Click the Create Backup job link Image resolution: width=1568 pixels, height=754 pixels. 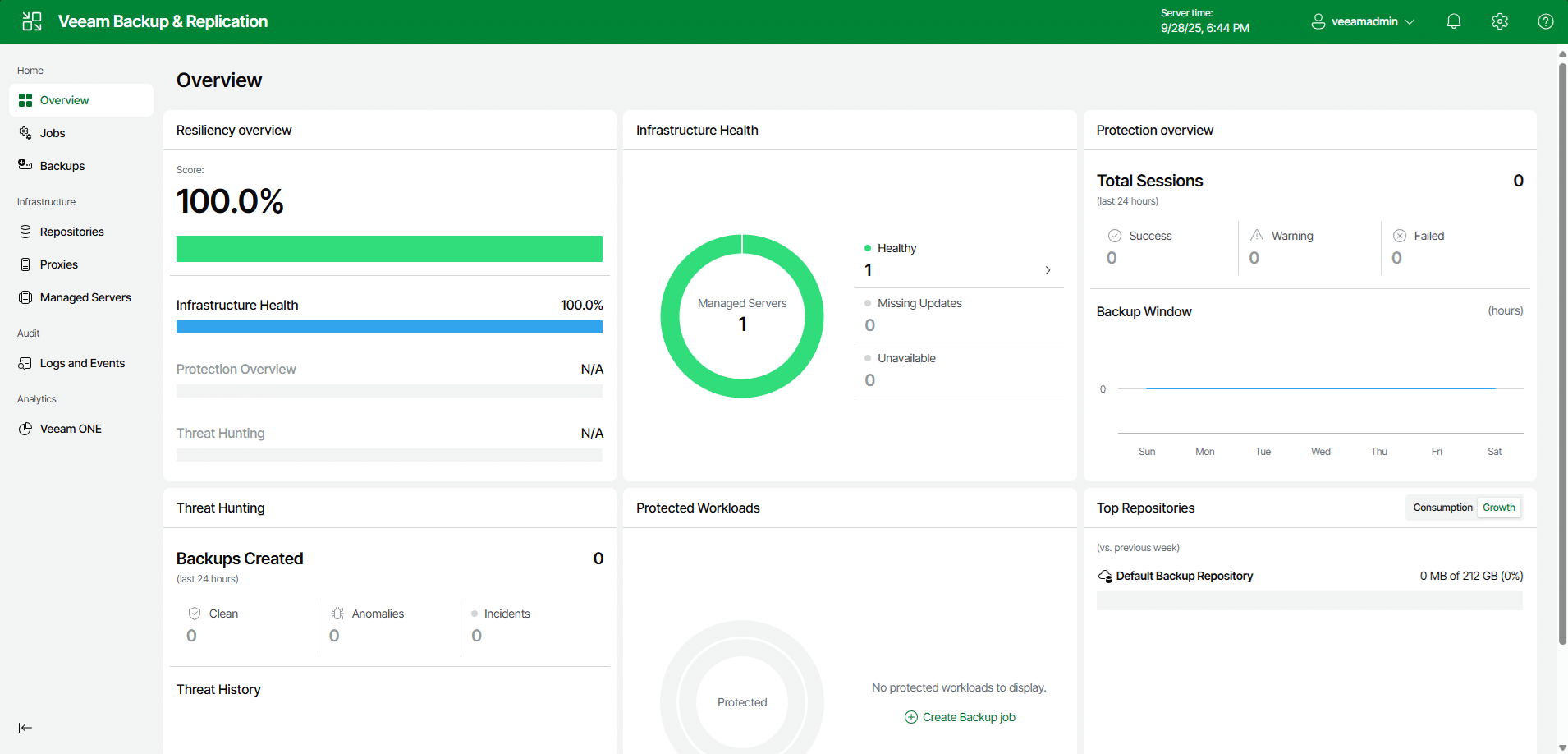click(x=961, y=717)
